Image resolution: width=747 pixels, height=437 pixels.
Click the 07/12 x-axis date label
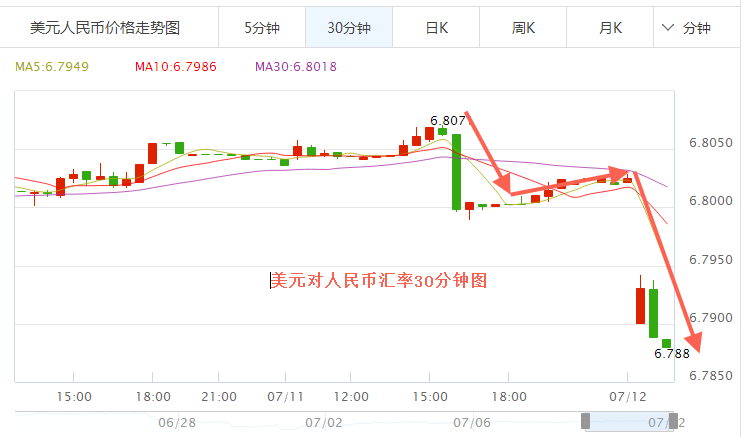628,396
